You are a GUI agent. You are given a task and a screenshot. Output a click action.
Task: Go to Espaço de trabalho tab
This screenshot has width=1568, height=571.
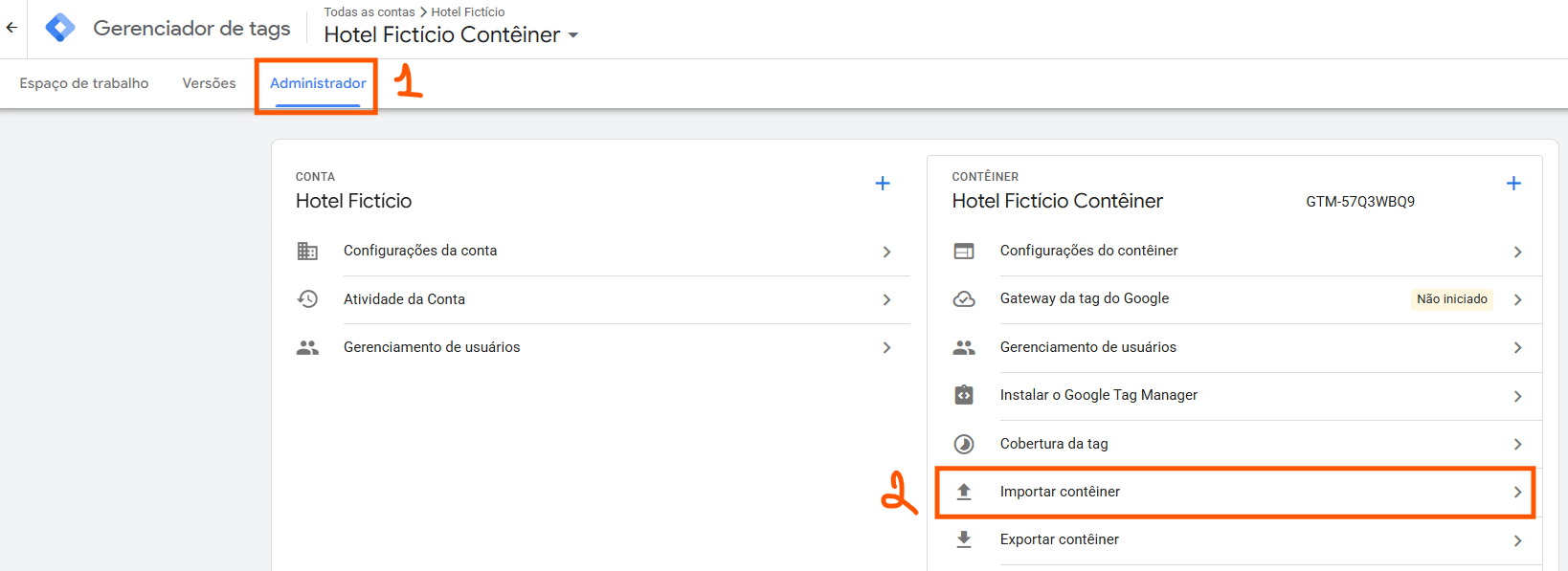pyautogui.click(x=84, y=83)
